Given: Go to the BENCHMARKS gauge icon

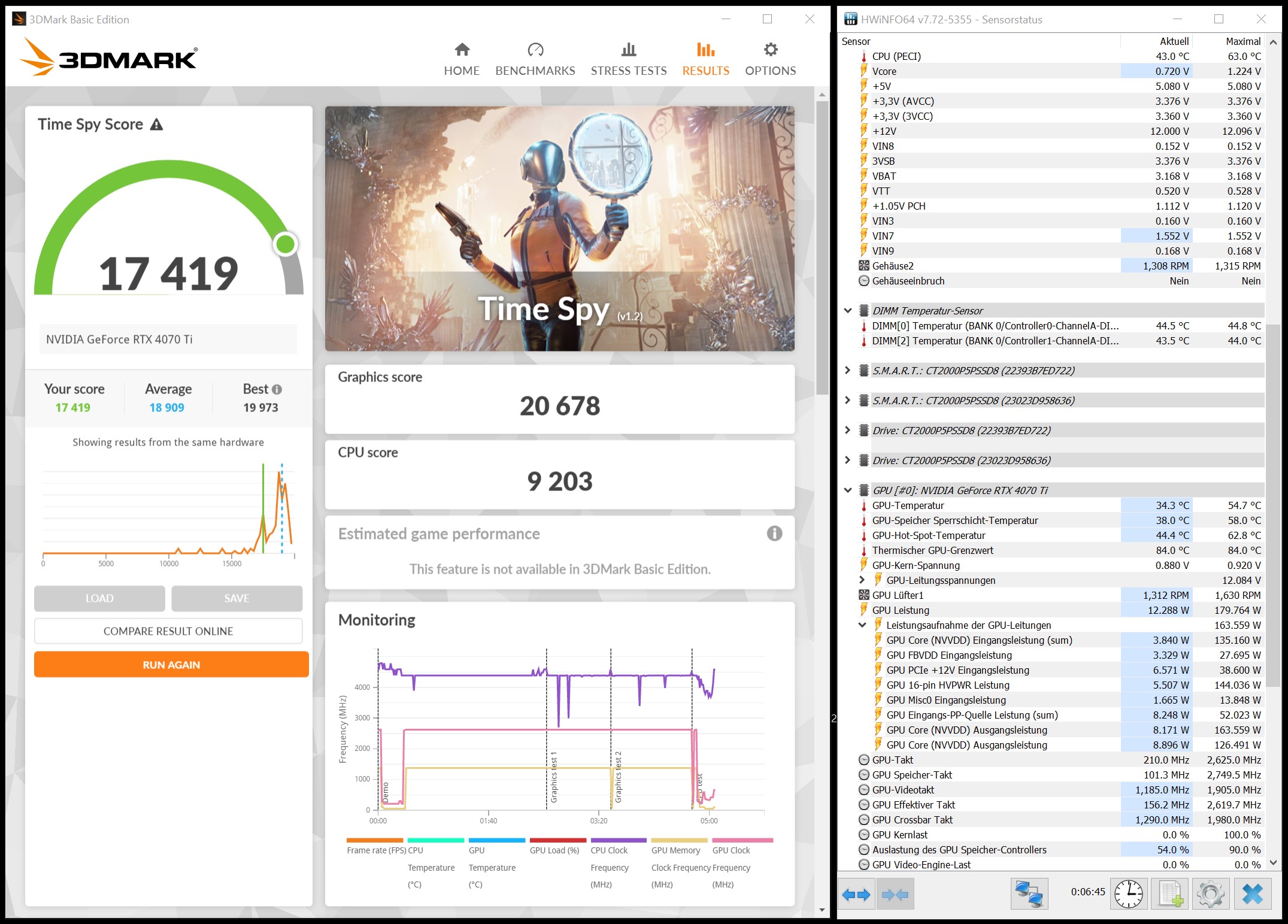Looking at the screenshot, I should pos(535,50).
